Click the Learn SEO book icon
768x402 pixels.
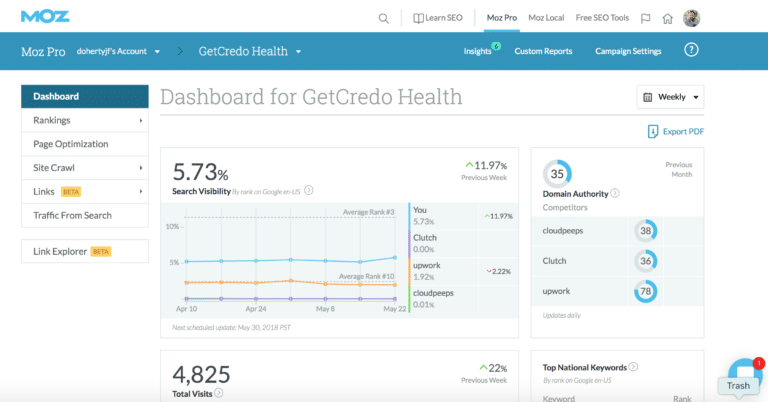[418, 18]
